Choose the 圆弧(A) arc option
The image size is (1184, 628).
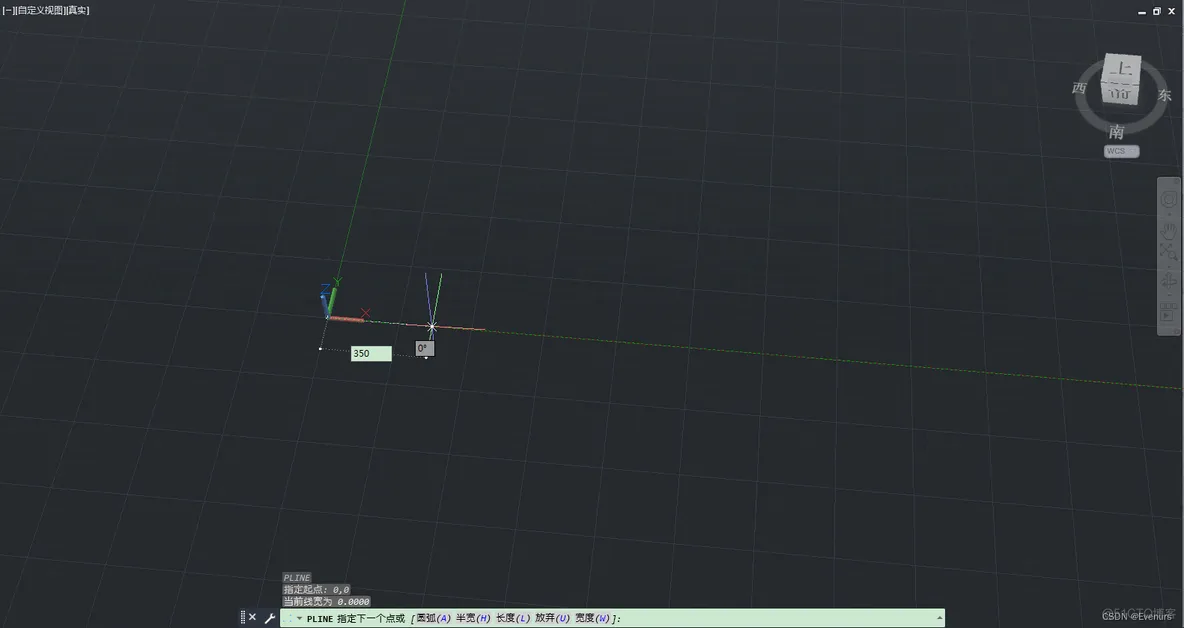click(x=433, y=618)
